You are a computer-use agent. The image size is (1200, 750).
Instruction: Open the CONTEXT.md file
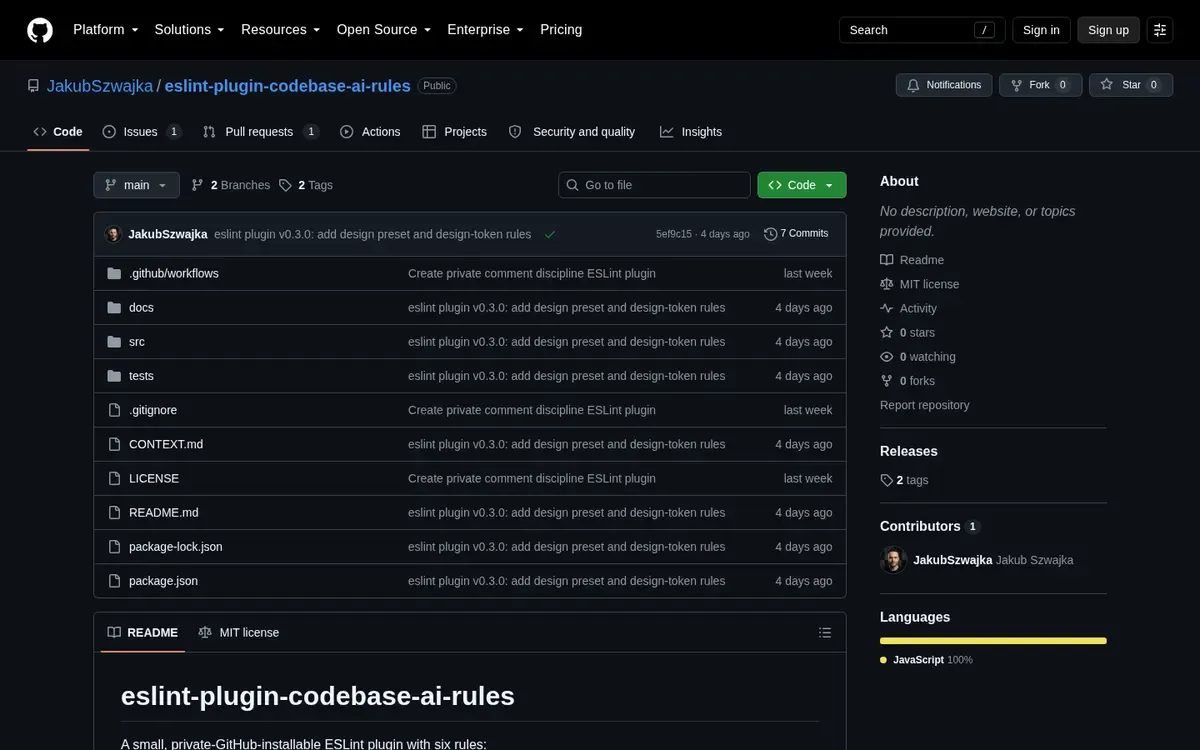(x=166, y=444)
